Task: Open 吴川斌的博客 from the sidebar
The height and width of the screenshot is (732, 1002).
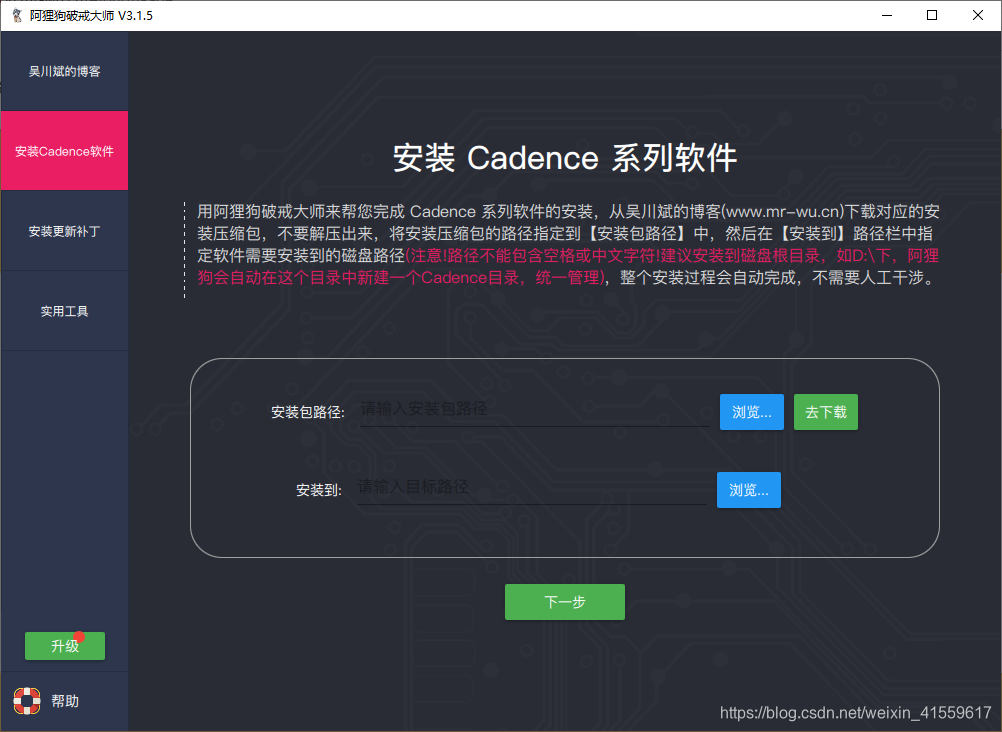Action: coord(64,70)
